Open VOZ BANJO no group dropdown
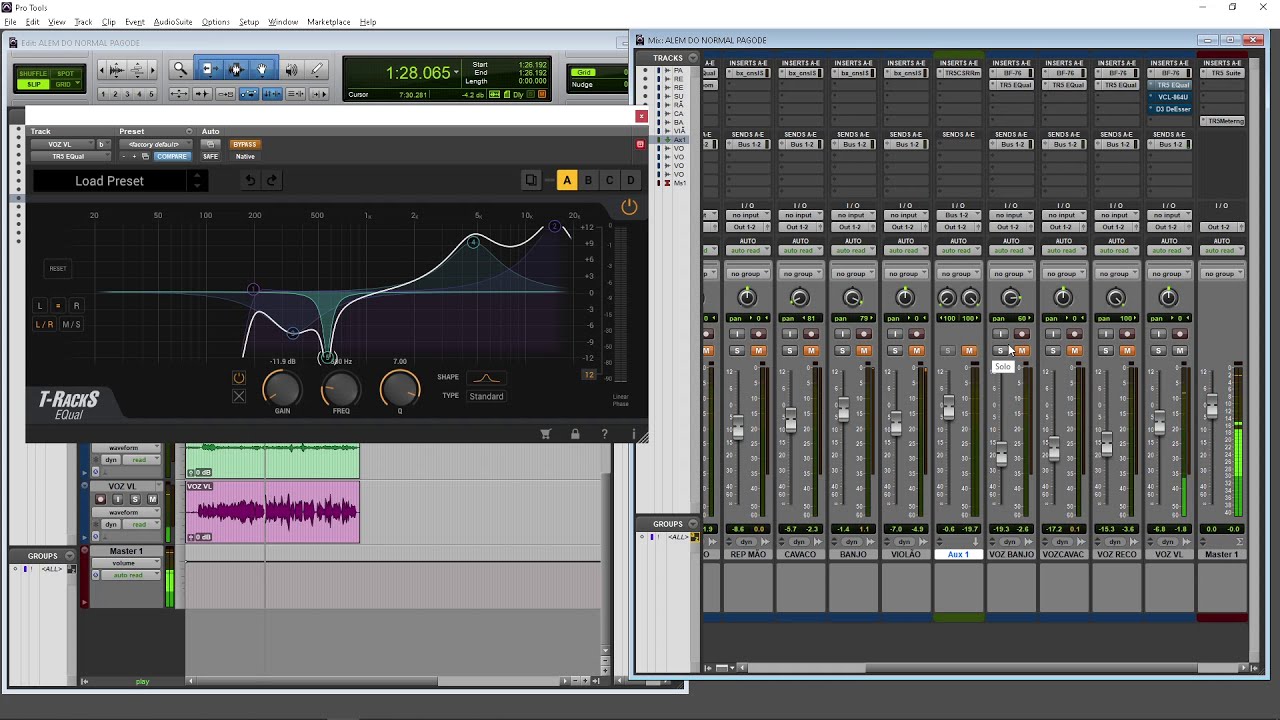 point(1011,274)
